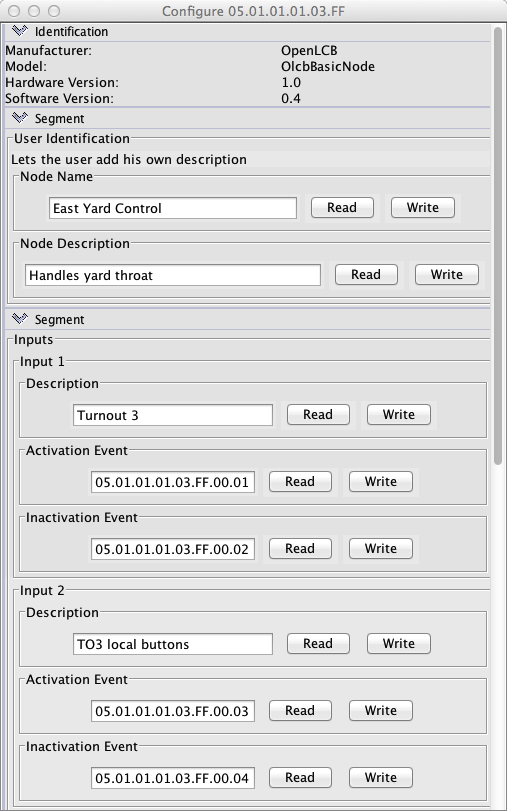Collapse the Inputs Segment chevron
The width and height of the screenshot is (507, 812).
coord(19,319)
